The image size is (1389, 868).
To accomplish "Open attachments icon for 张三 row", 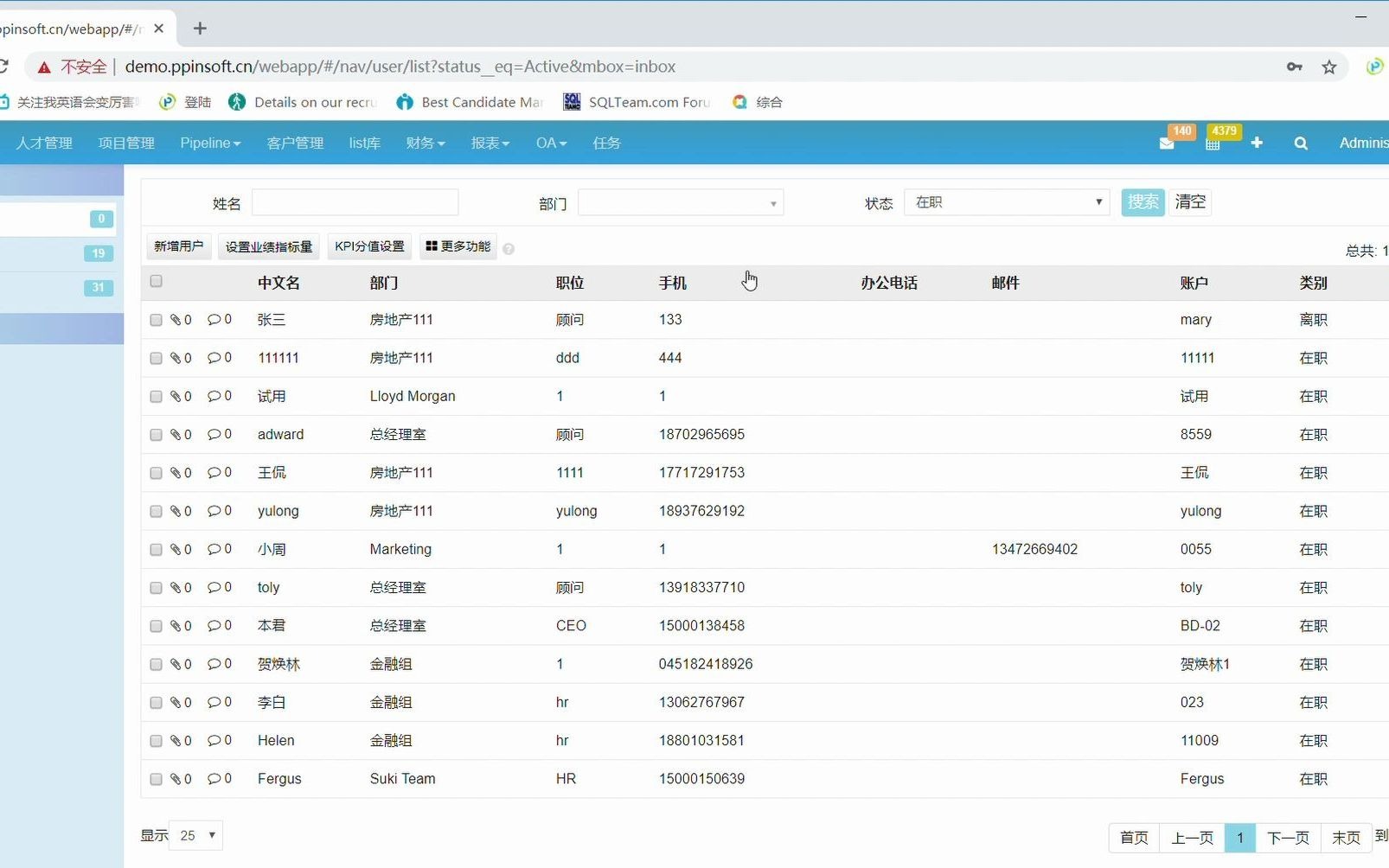I will 176,320.
